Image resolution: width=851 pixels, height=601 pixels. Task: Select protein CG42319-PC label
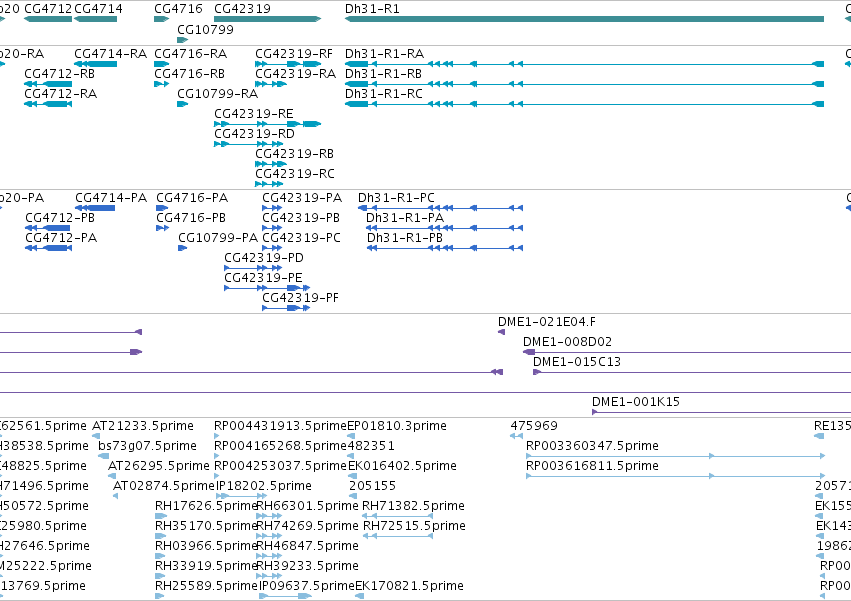301,238
